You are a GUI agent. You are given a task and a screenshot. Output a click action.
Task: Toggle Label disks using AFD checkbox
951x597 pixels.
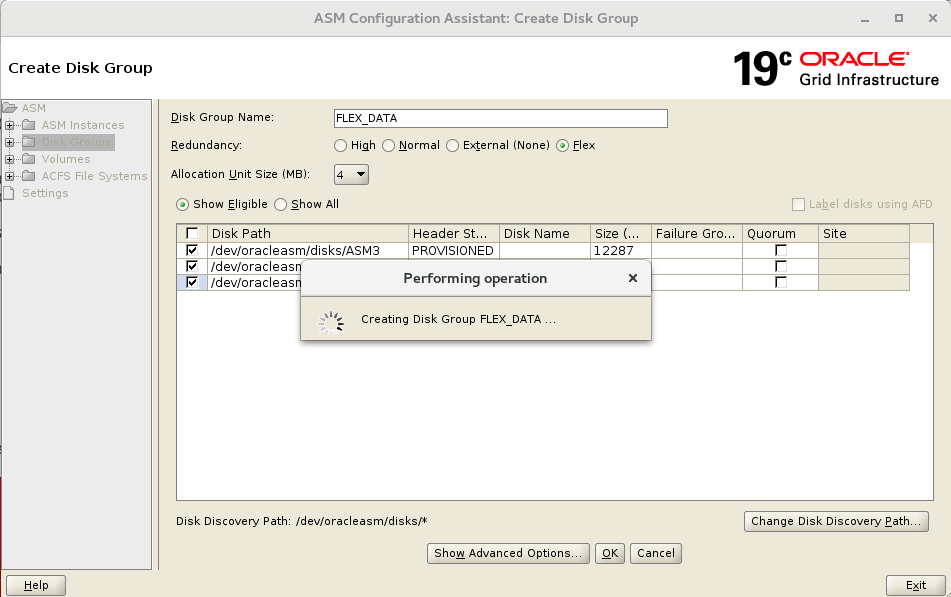pyautogui.click(x=798, y=204)
